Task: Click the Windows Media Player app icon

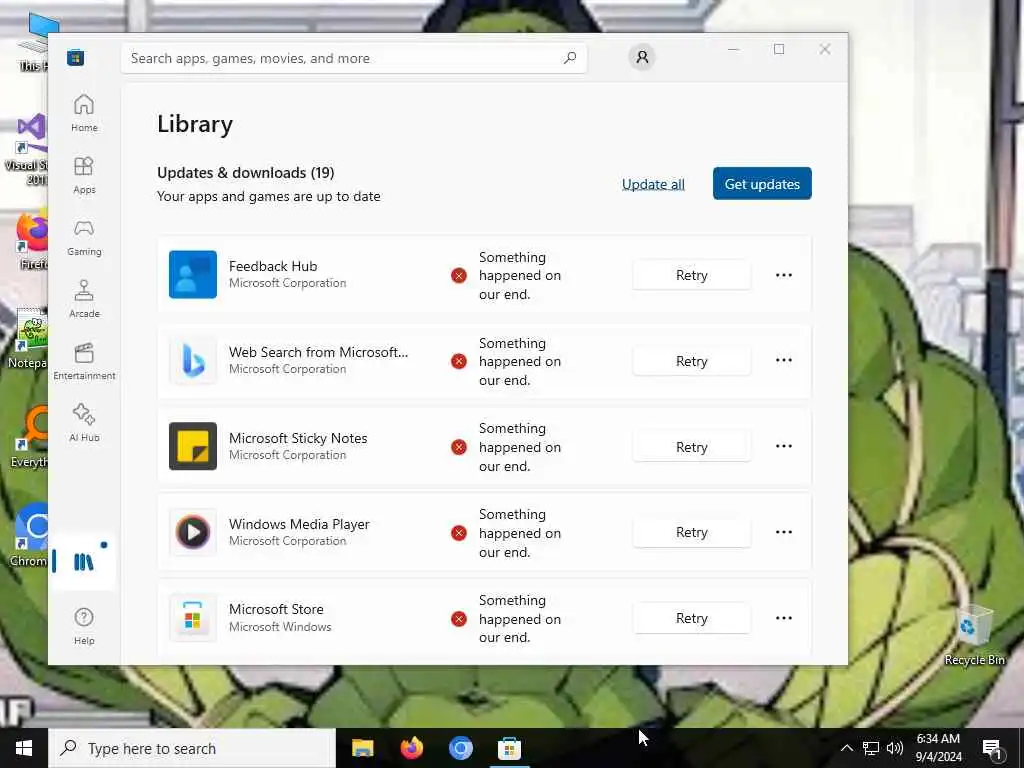Action: tap(193, 532)
